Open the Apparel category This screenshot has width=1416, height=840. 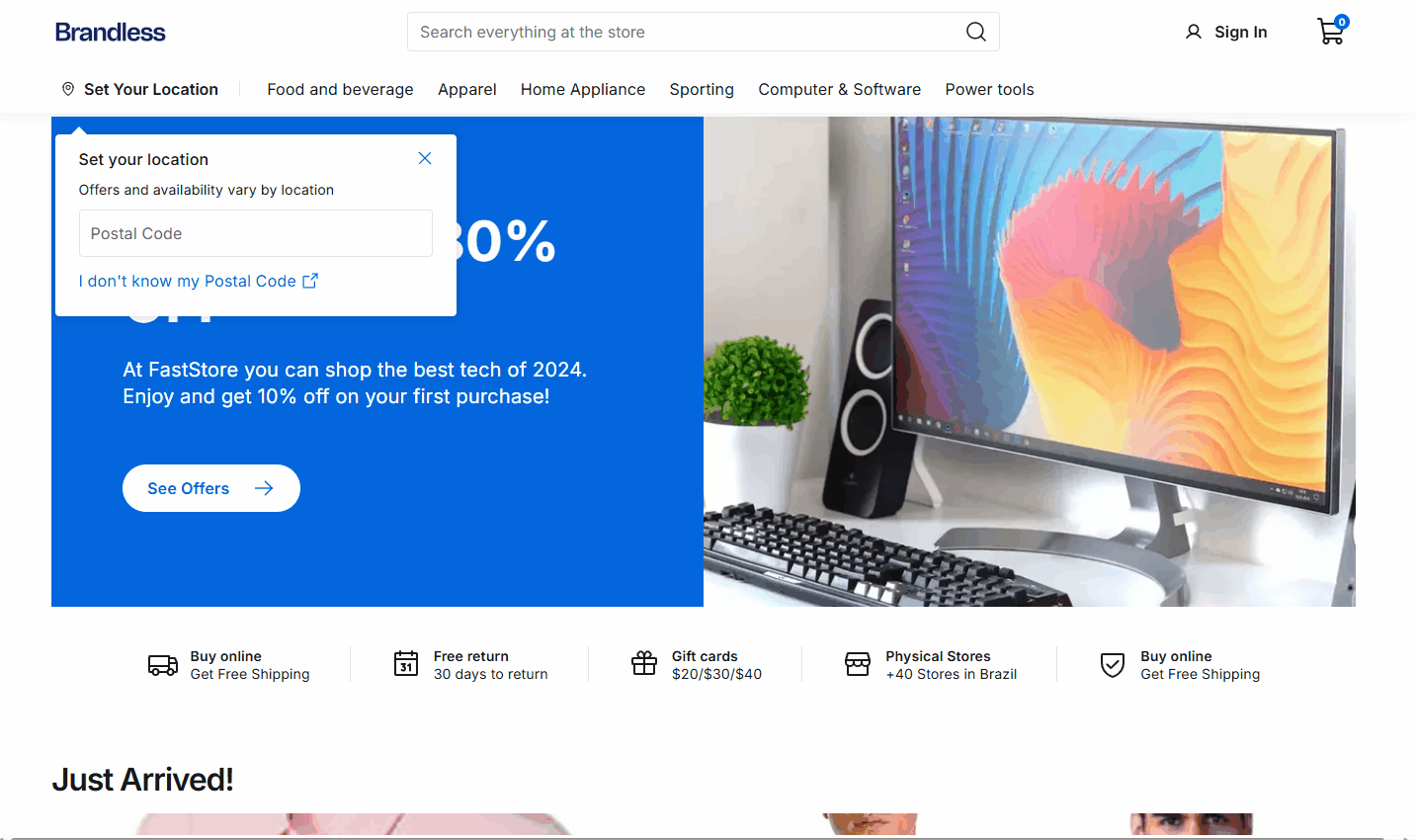click(x=467, y=89)
